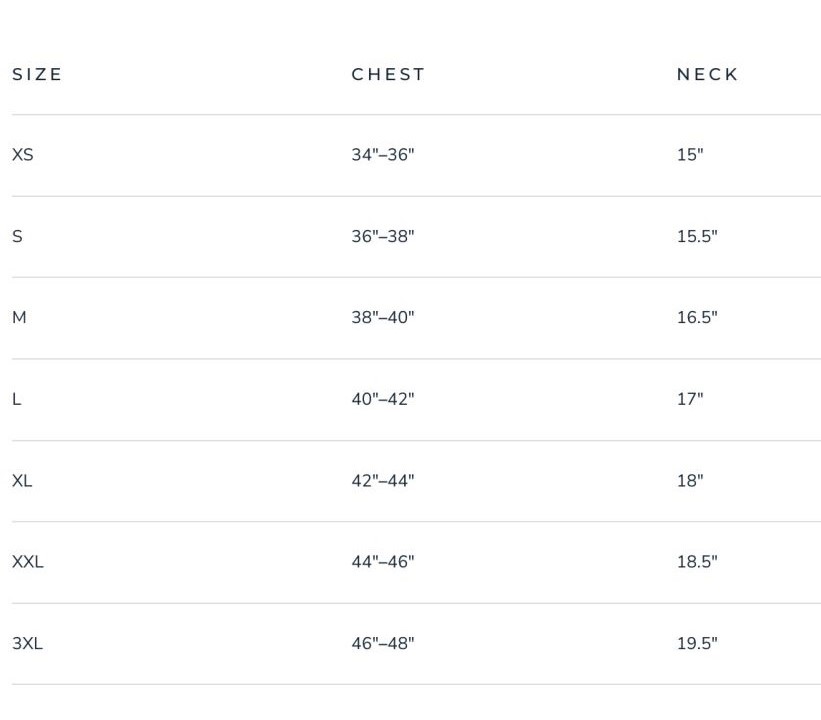Select the XL size row label
Screen dimensions: 821x720
click(x=22, y=481)
